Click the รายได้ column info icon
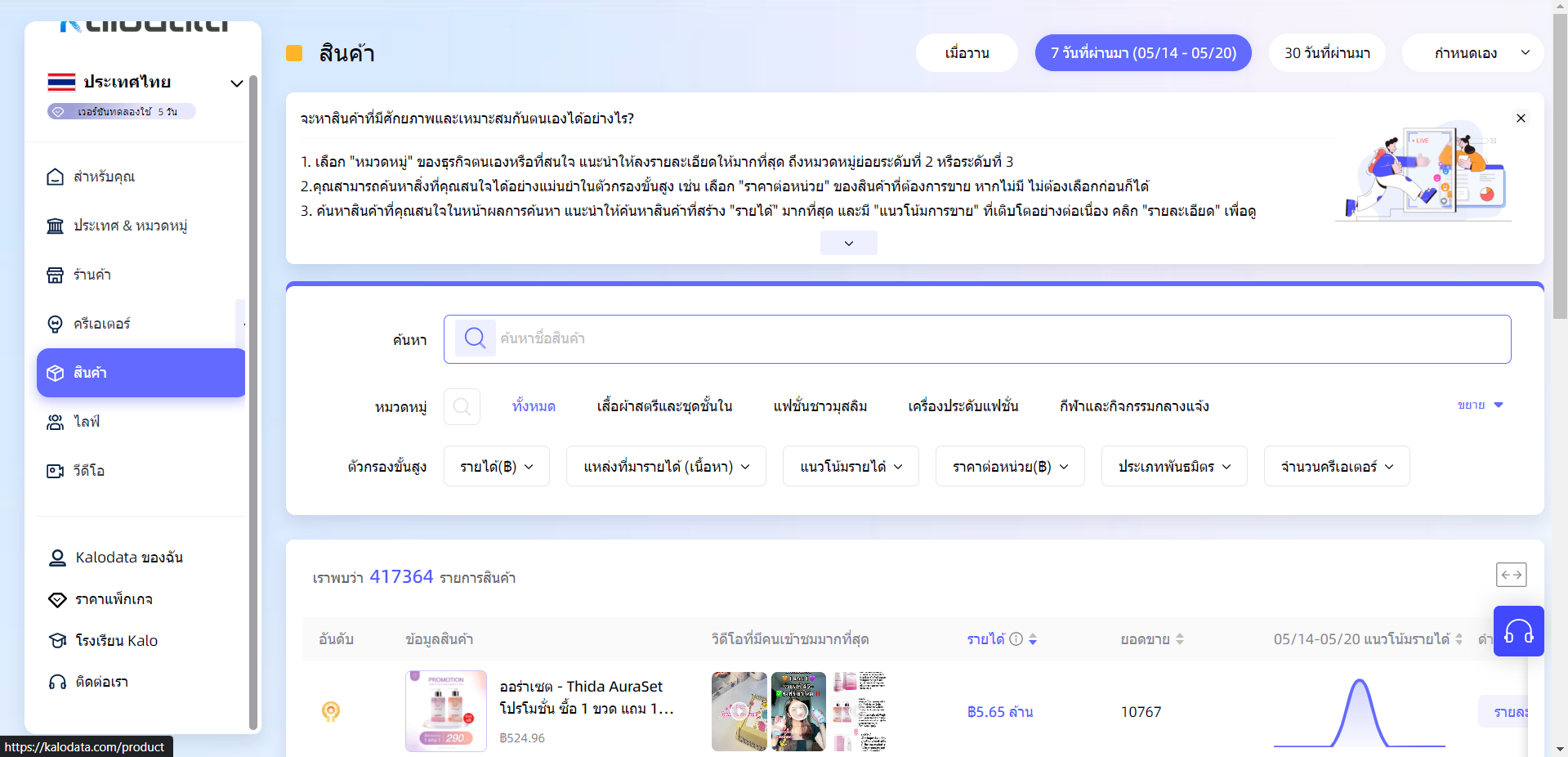 point(1016,639)
